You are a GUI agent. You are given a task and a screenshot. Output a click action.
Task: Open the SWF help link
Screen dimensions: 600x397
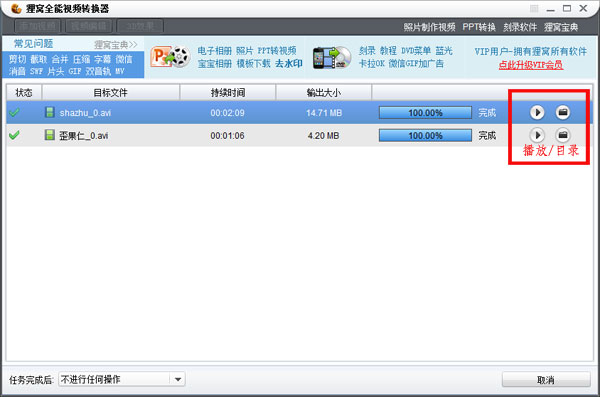pyautogui.click(x=36, y=71)
